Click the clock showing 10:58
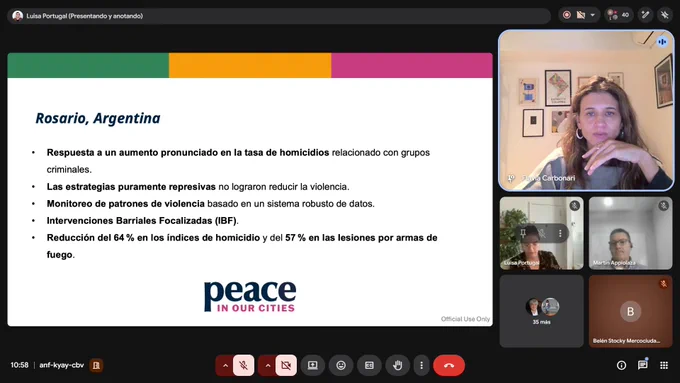Image resolution: width=680 pixels, height=383 pixels. tap(20, 365)
